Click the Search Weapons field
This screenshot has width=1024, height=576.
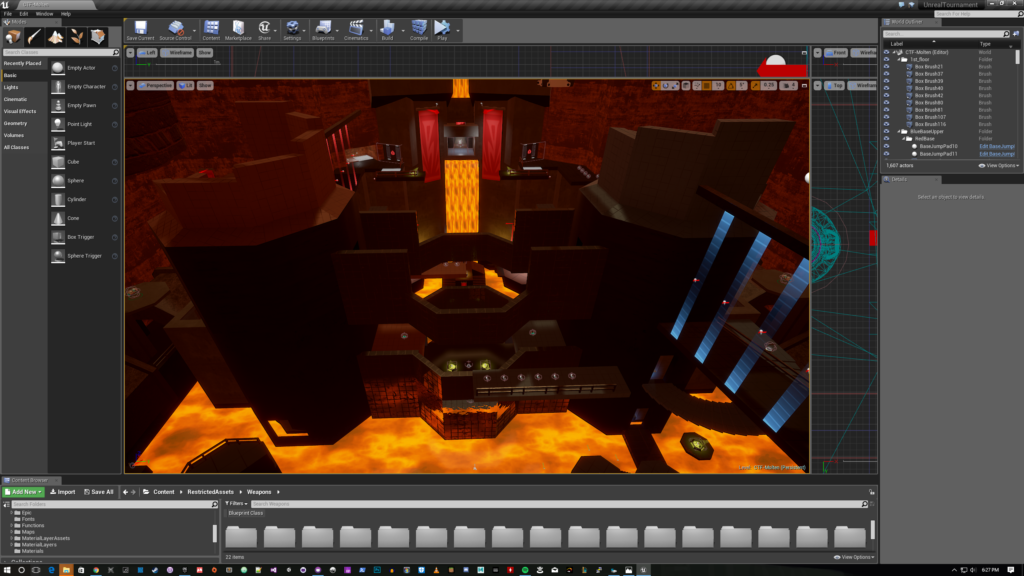(x=560, y=504)
